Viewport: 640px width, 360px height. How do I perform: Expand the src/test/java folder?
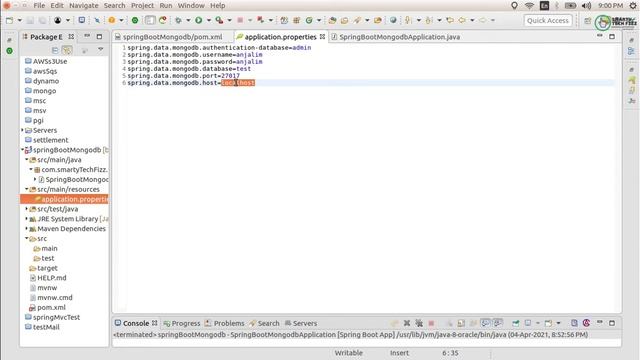click(x=27, y=209)
